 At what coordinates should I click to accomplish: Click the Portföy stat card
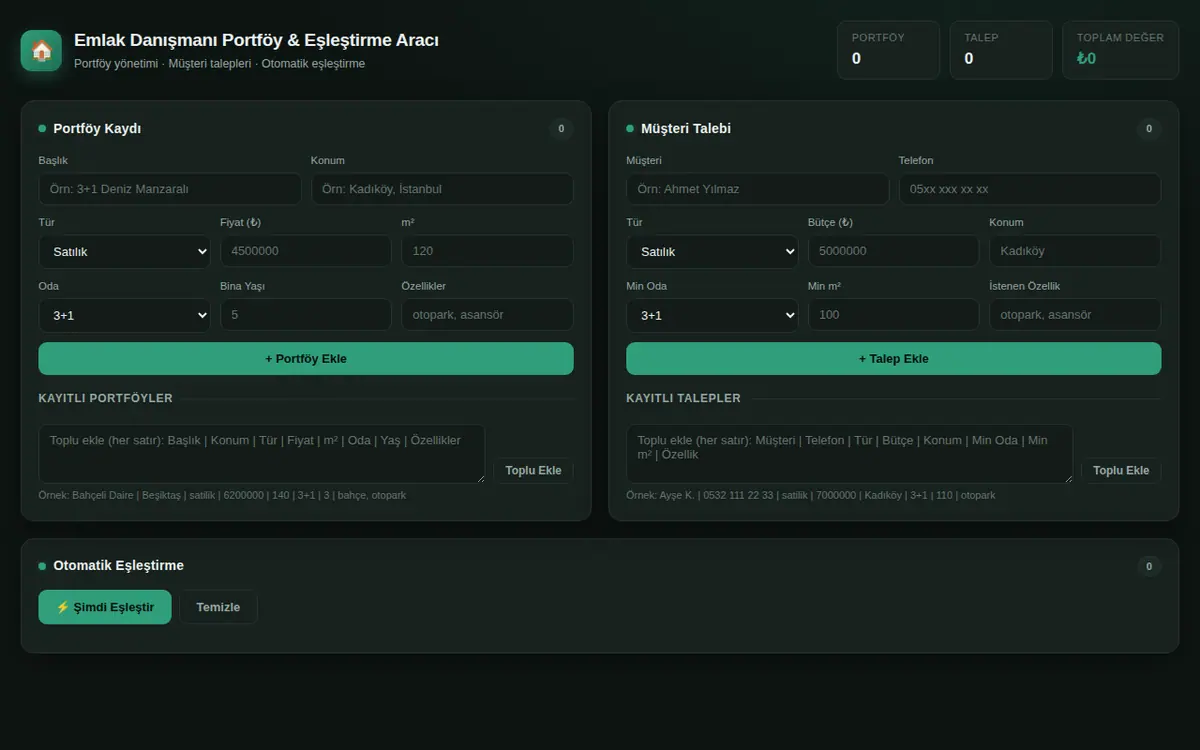coord(888,50)
